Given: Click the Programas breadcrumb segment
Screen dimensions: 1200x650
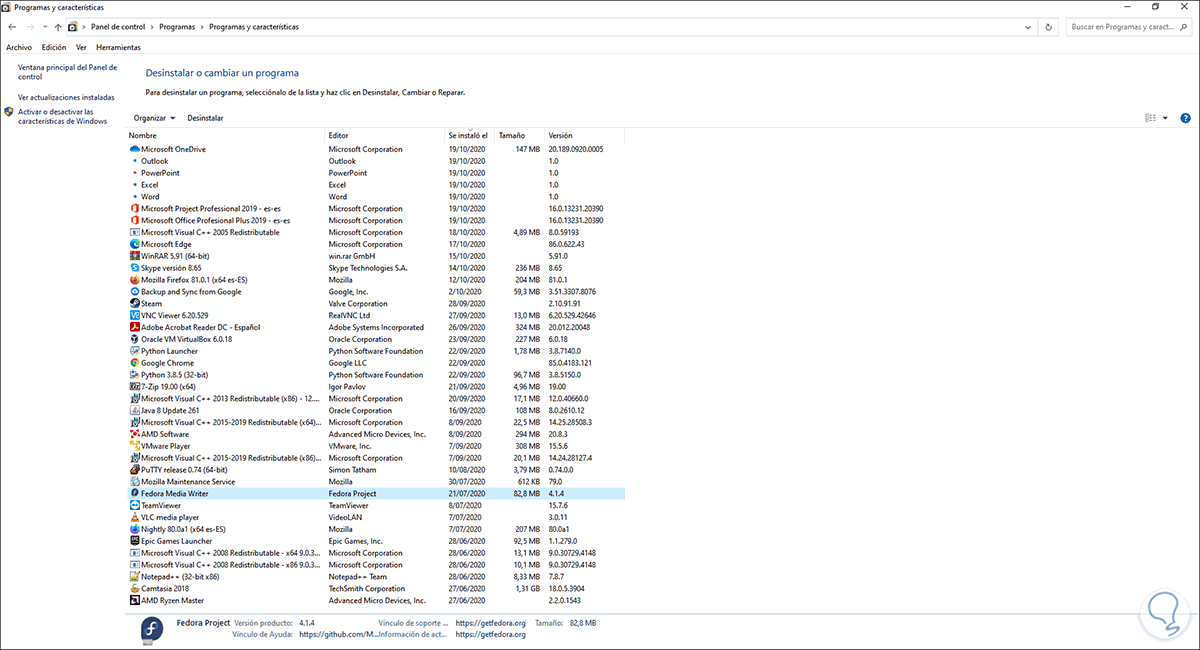Looking at the screenshot, I should coord(177,27).
